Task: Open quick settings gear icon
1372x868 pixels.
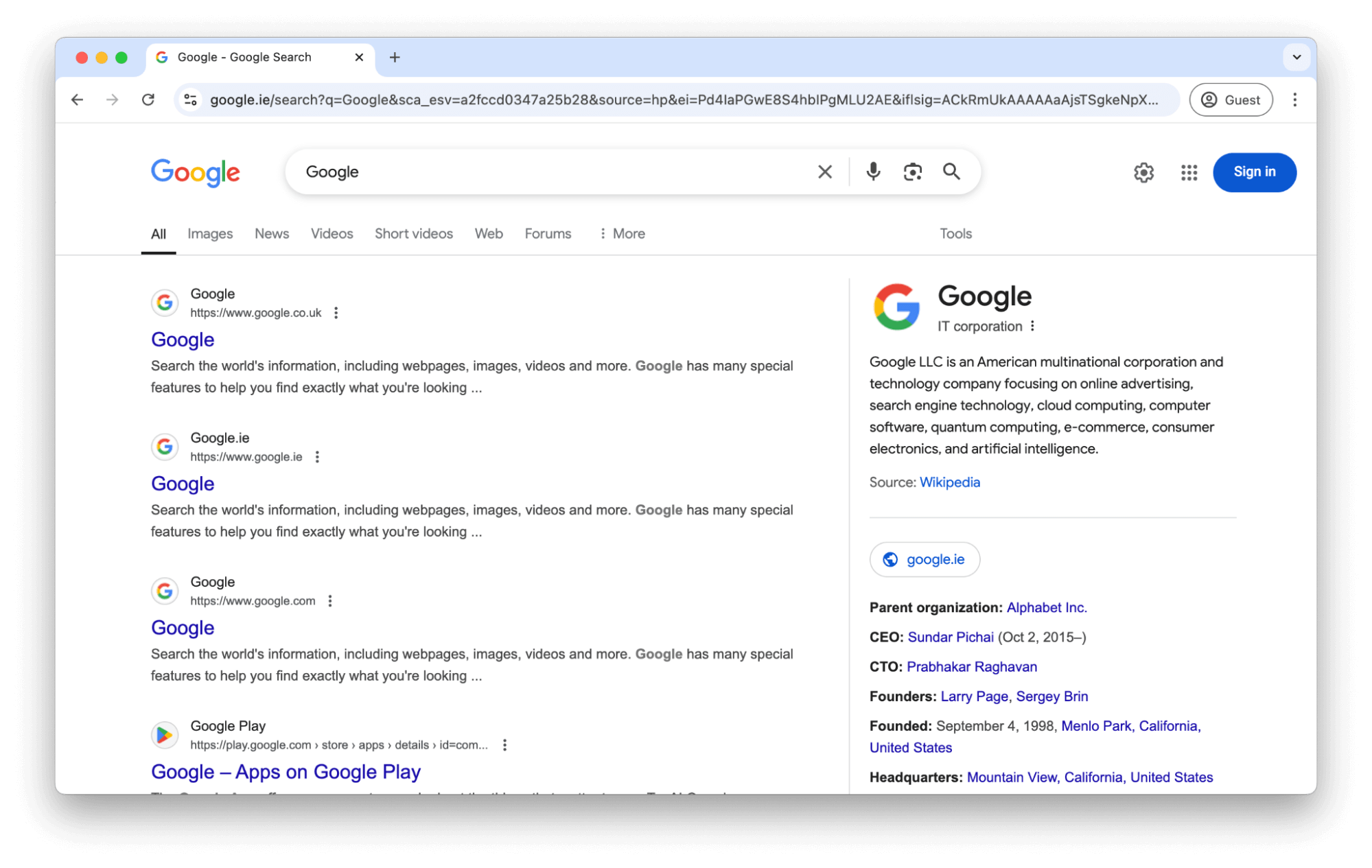Action: tap(1143, 172)
